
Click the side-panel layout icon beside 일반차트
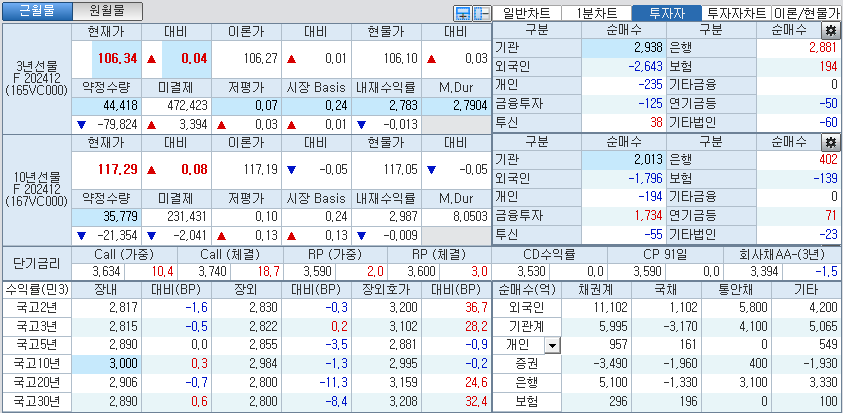coord(480,13)
